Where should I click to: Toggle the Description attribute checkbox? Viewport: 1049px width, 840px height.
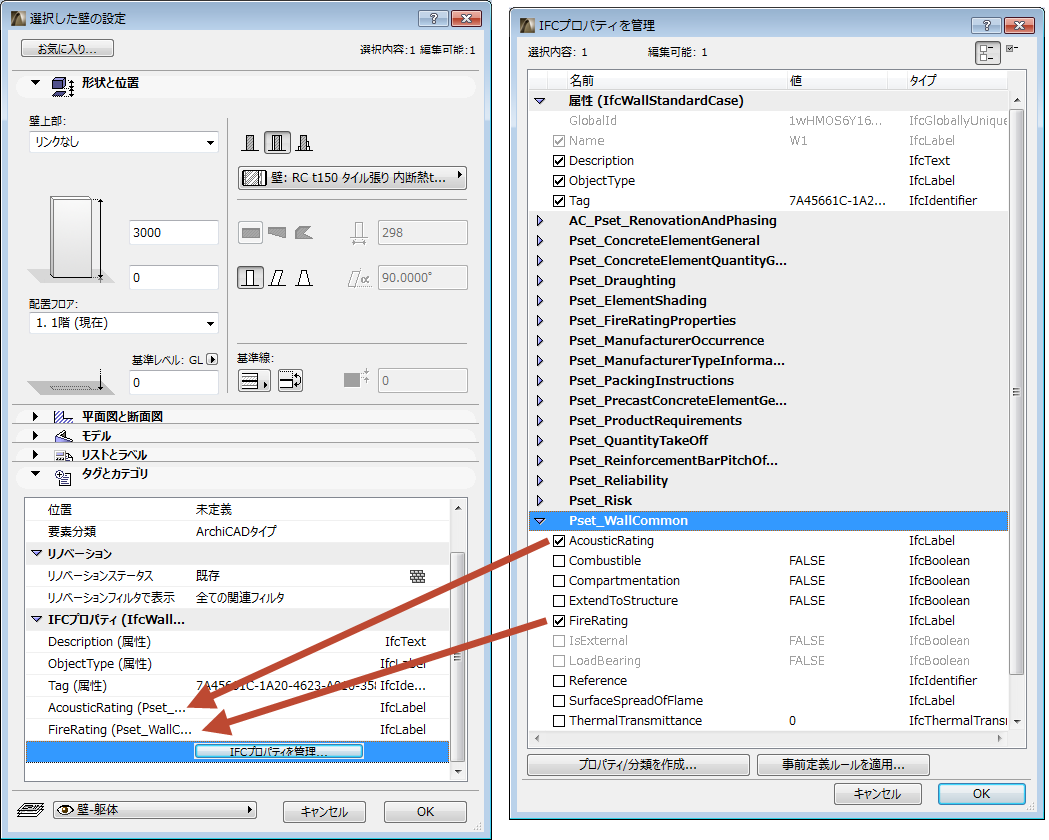(x=559, y=161)
